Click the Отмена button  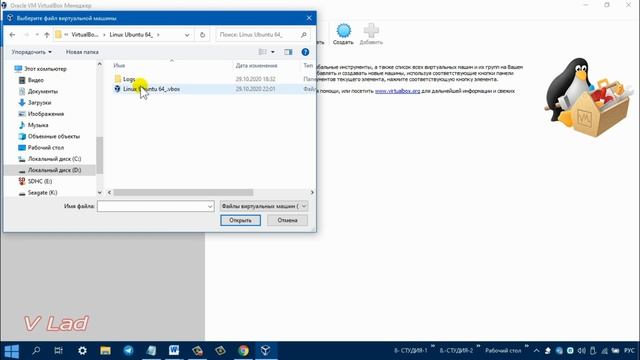click(x=287, y=220)
